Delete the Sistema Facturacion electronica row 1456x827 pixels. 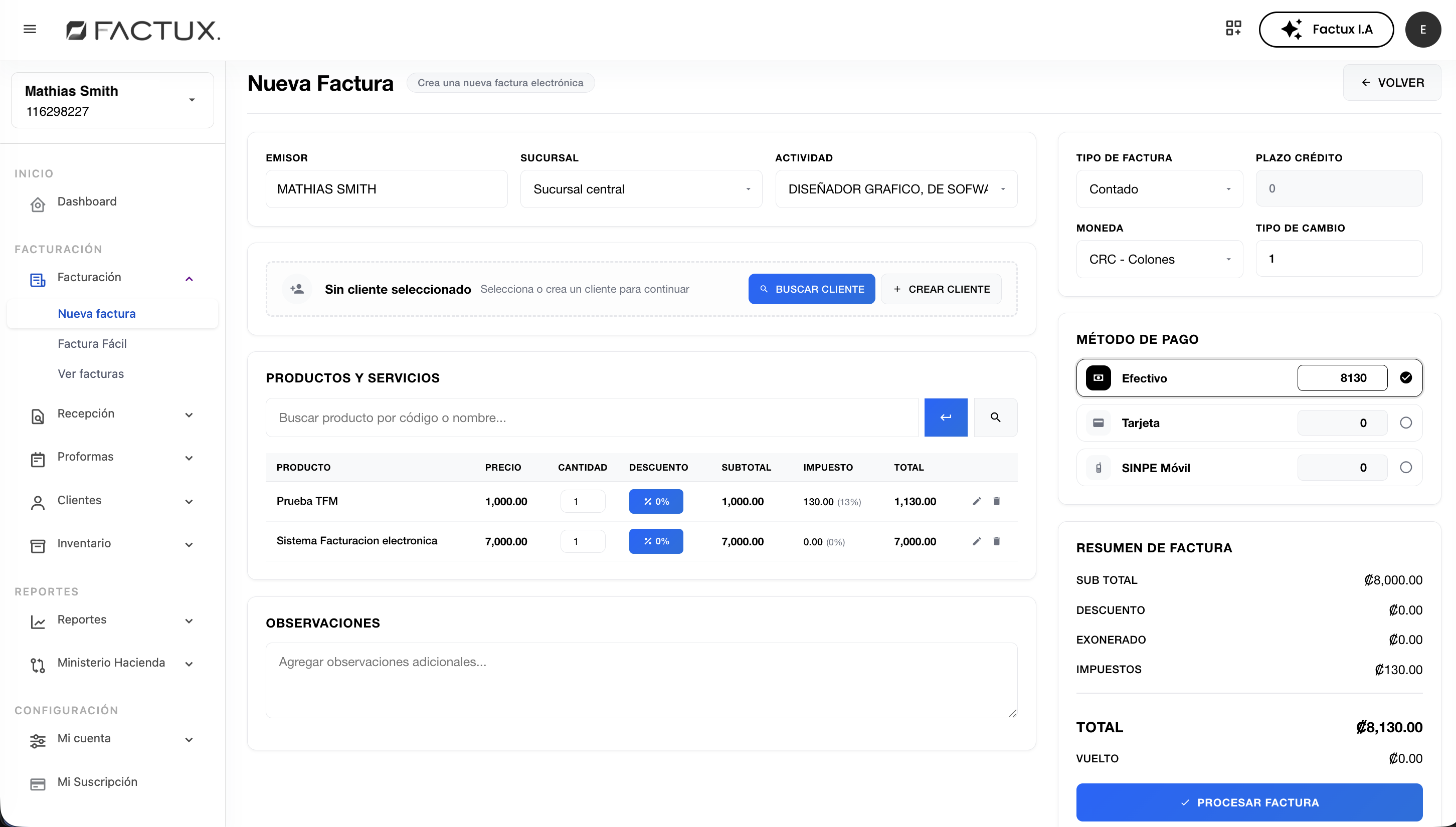click(x=996, y=541)
